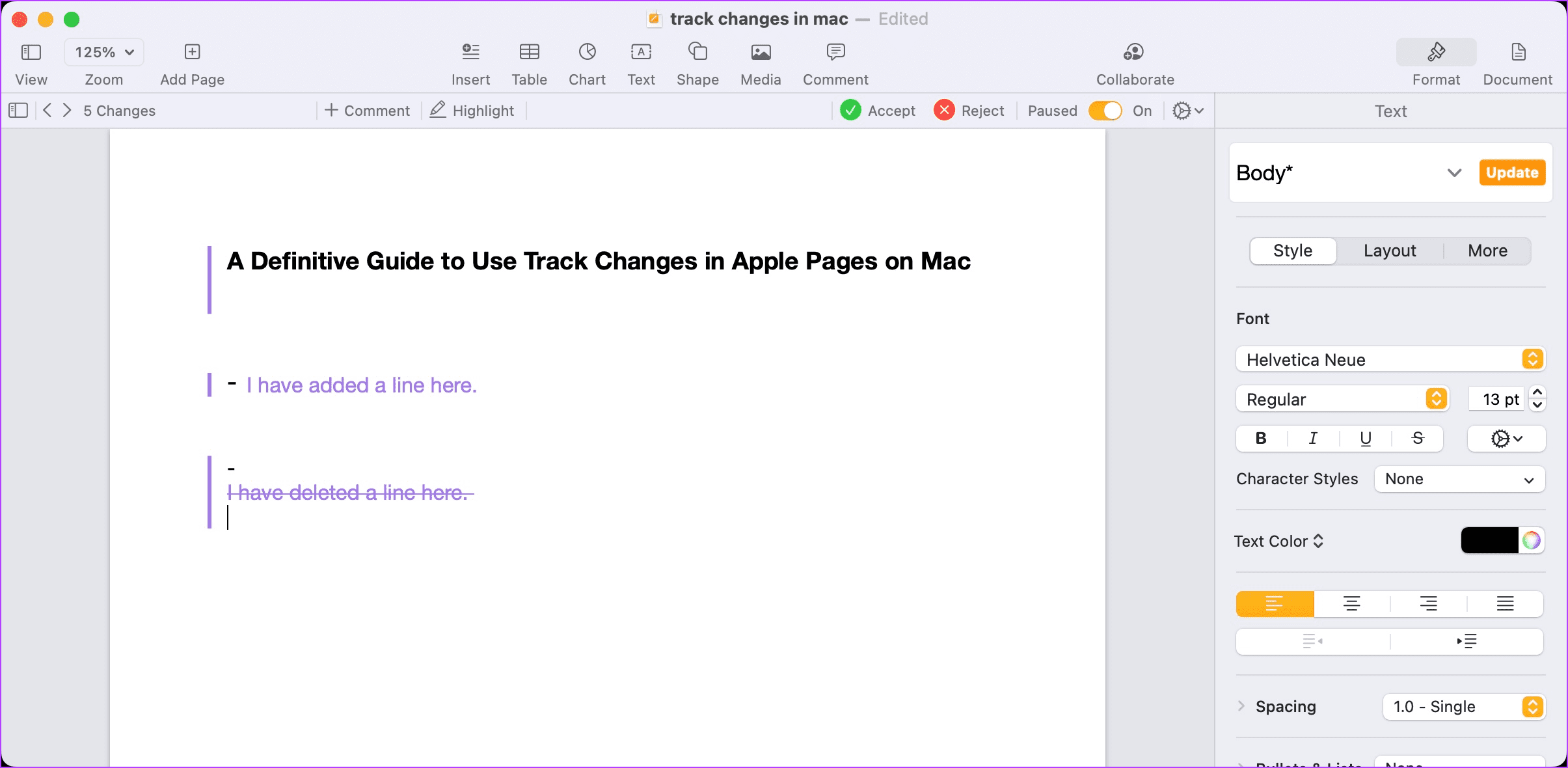Open Character Styles None dropdown
The height and width of the screenshot is (768, 1568).
point(1459,479)
